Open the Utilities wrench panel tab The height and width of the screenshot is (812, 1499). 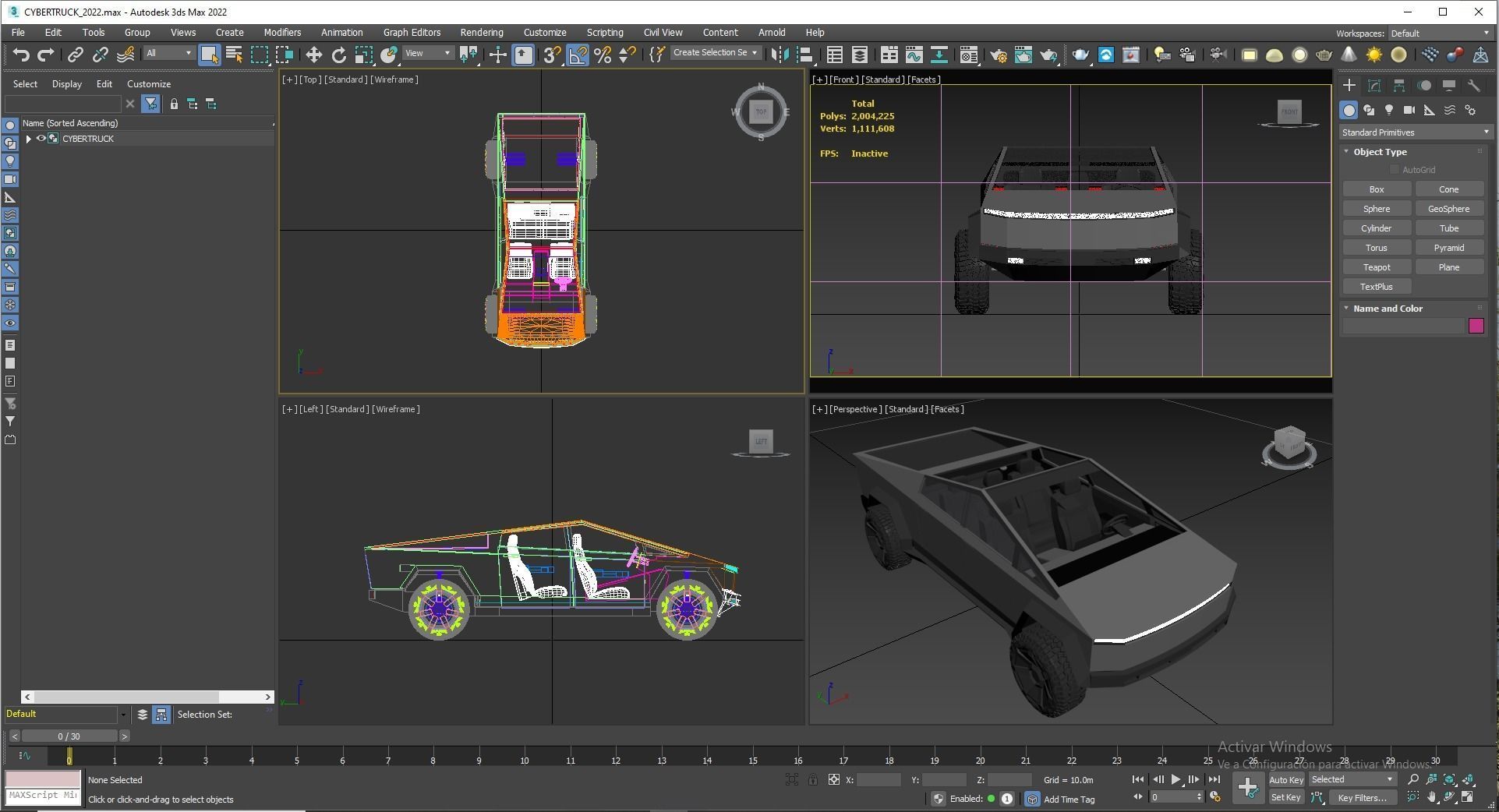point(1473,86)
